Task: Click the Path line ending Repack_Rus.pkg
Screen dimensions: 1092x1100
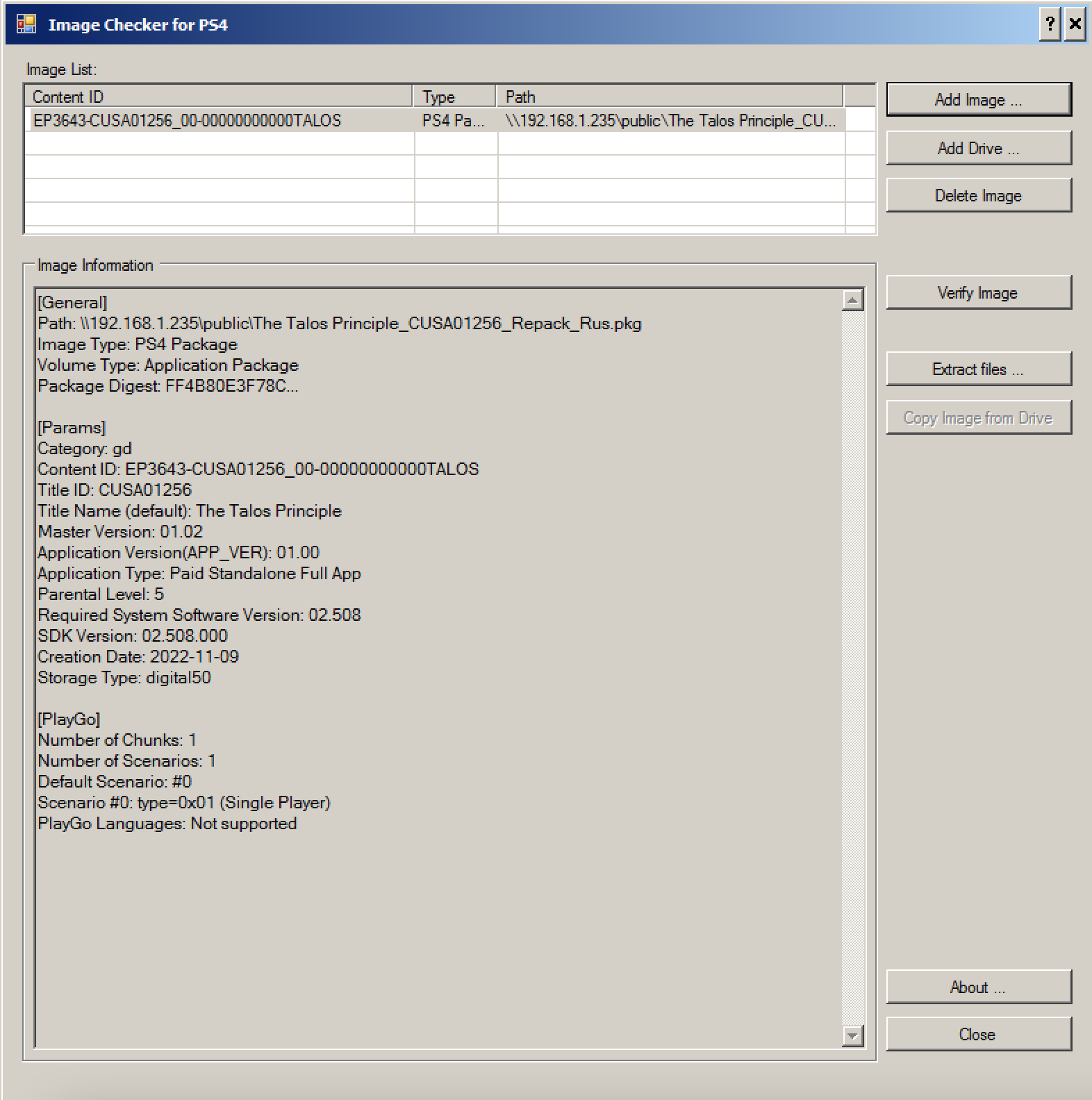Action: pos(340,324)
